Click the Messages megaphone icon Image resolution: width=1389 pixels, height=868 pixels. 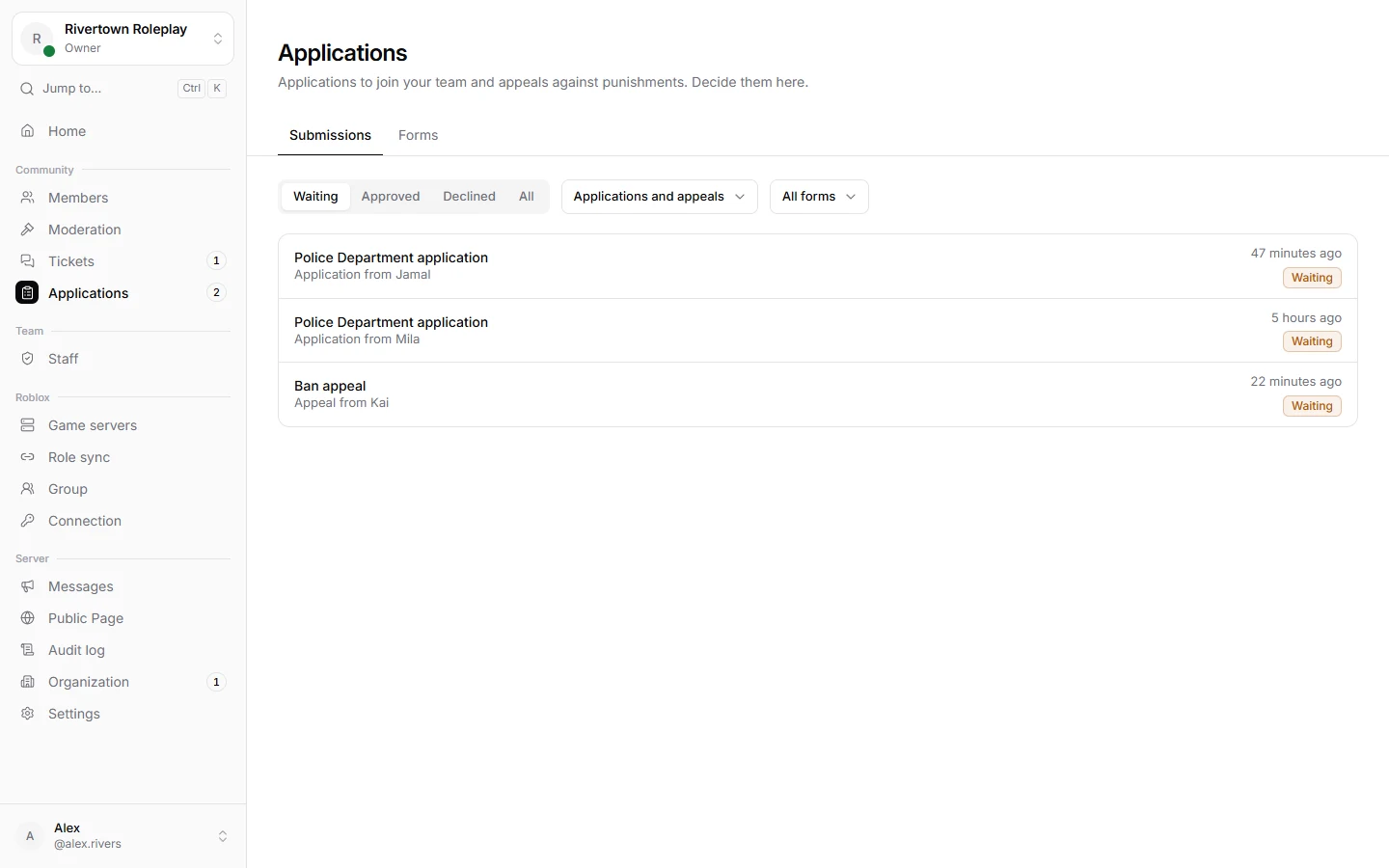tap(28, 586)
